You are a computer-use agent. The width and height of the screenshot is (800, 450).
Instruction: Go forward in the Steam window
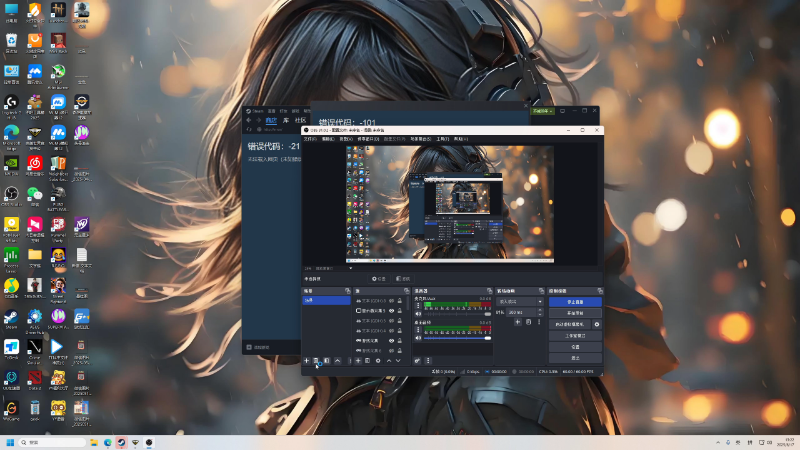pyautogui.click(x=259, y=120)
